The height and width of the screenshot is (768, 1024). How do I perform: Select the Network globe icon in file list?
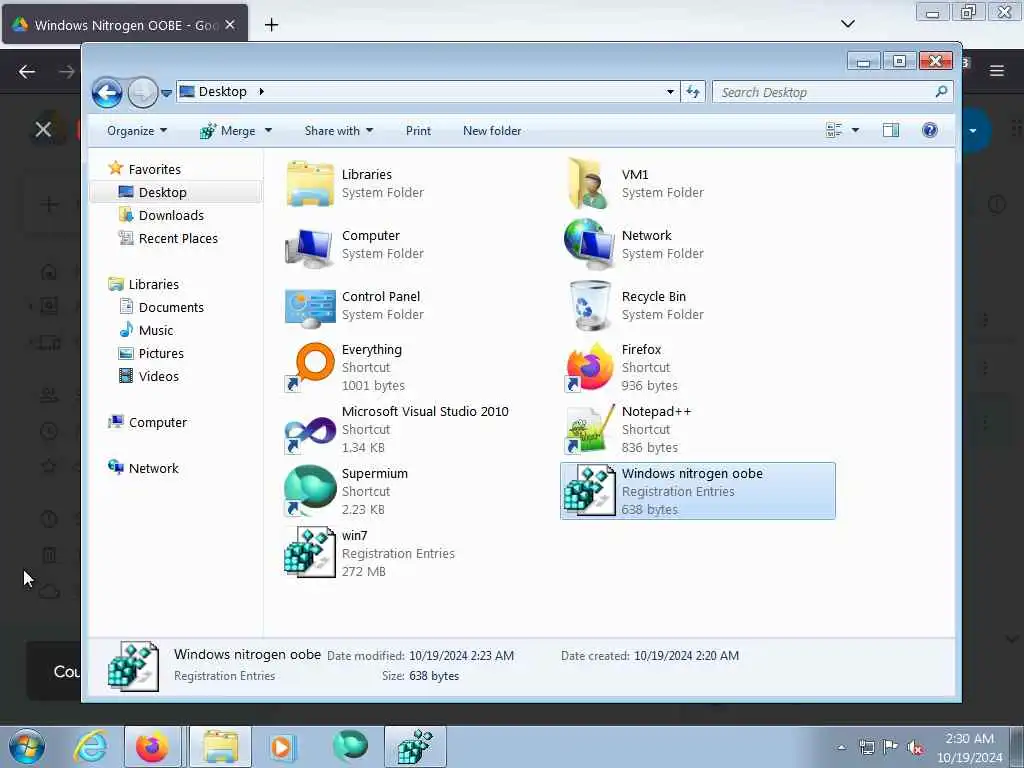pos(588,244)
